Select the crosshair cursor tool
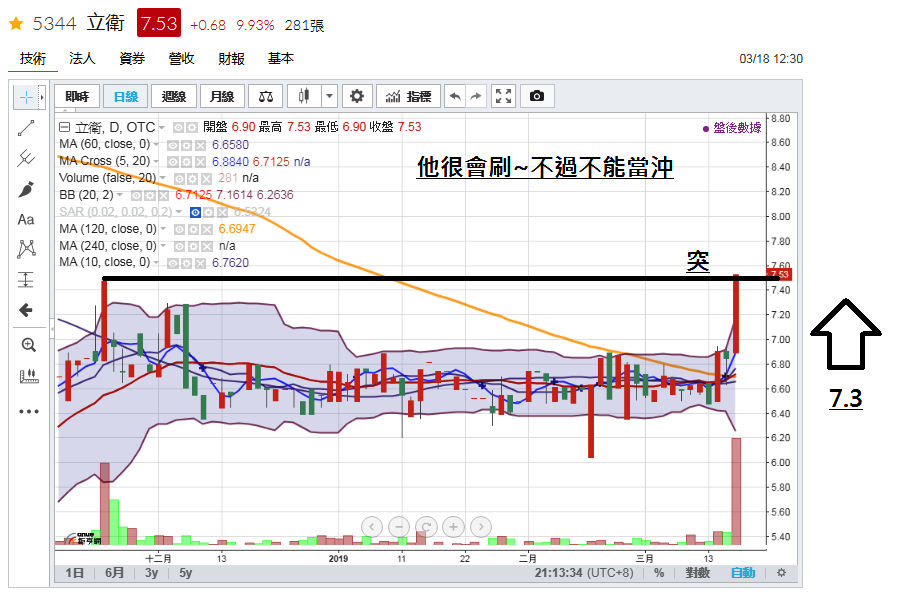900x600 pixels. click(x=25, y=98)
